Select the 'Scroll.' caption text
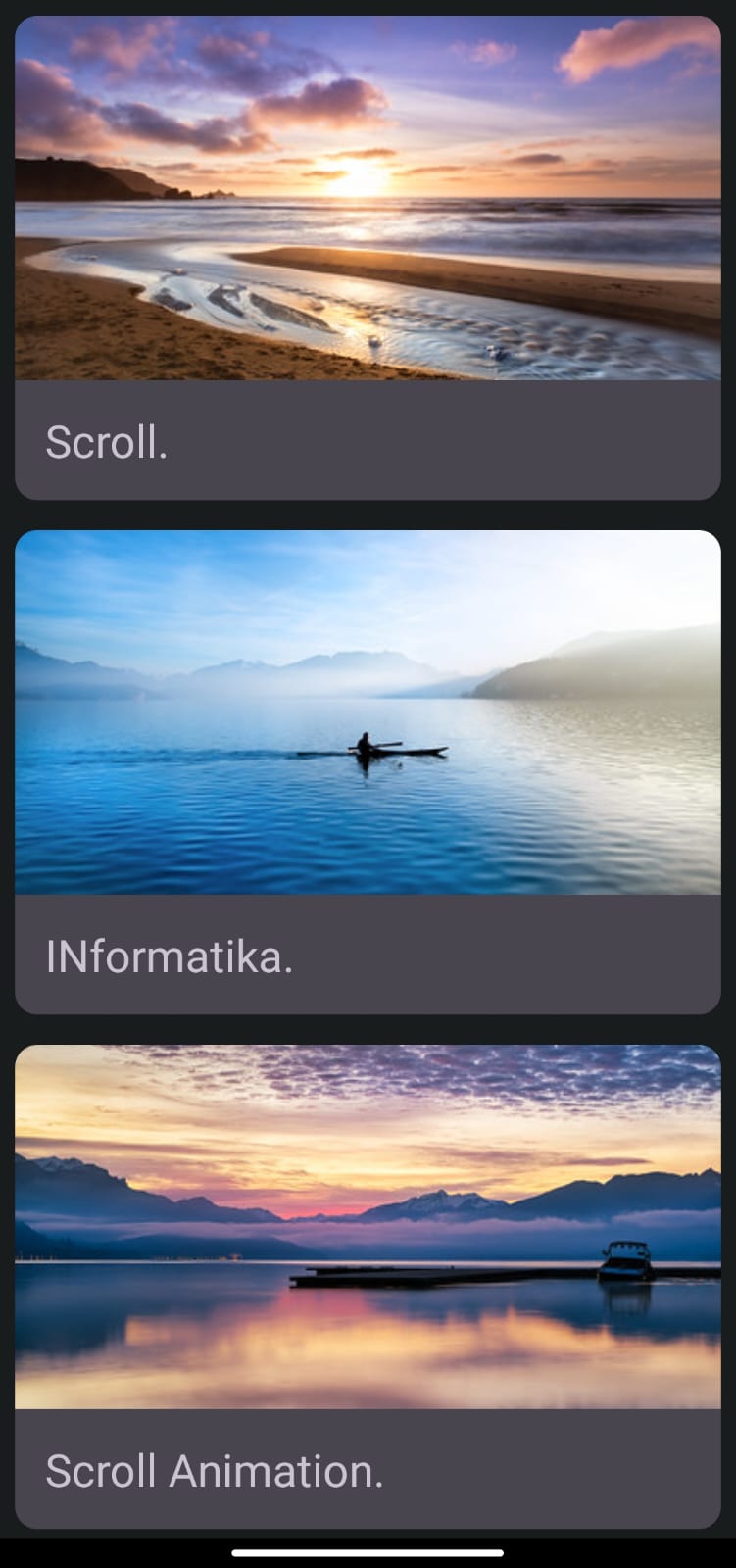This screenshot has height=1568, width=736. [107, 442]
